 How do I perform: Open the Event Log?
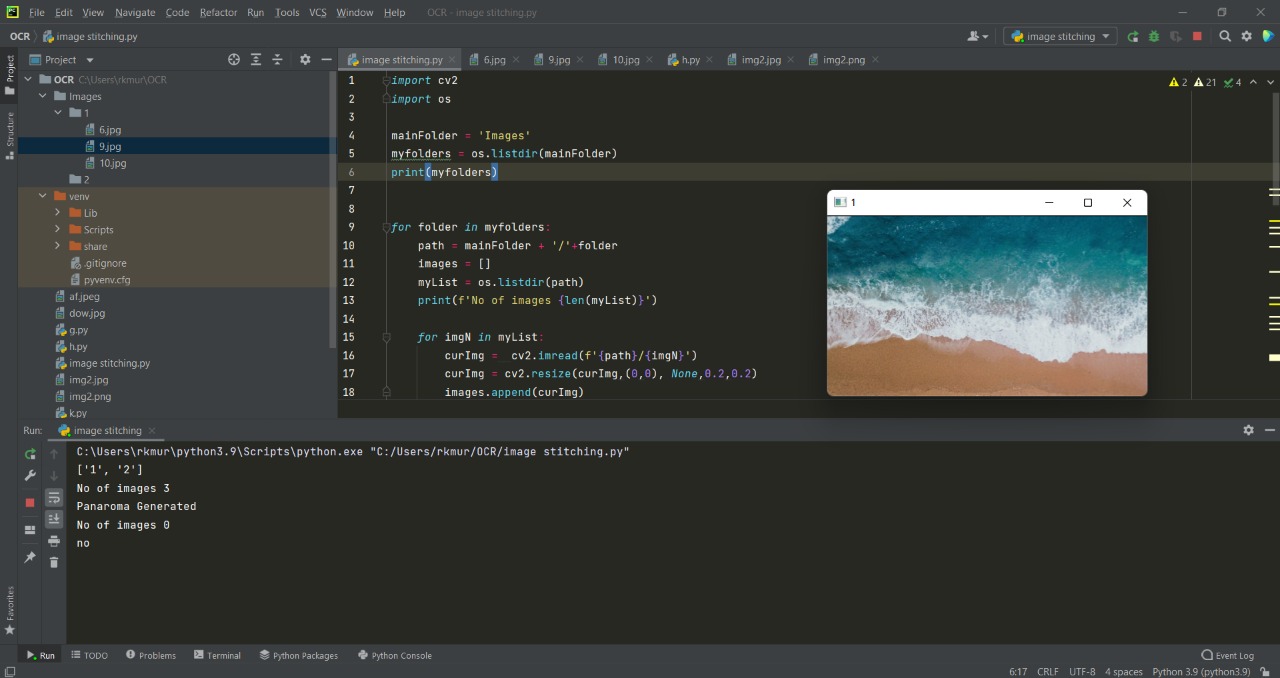click(1227, 656)
